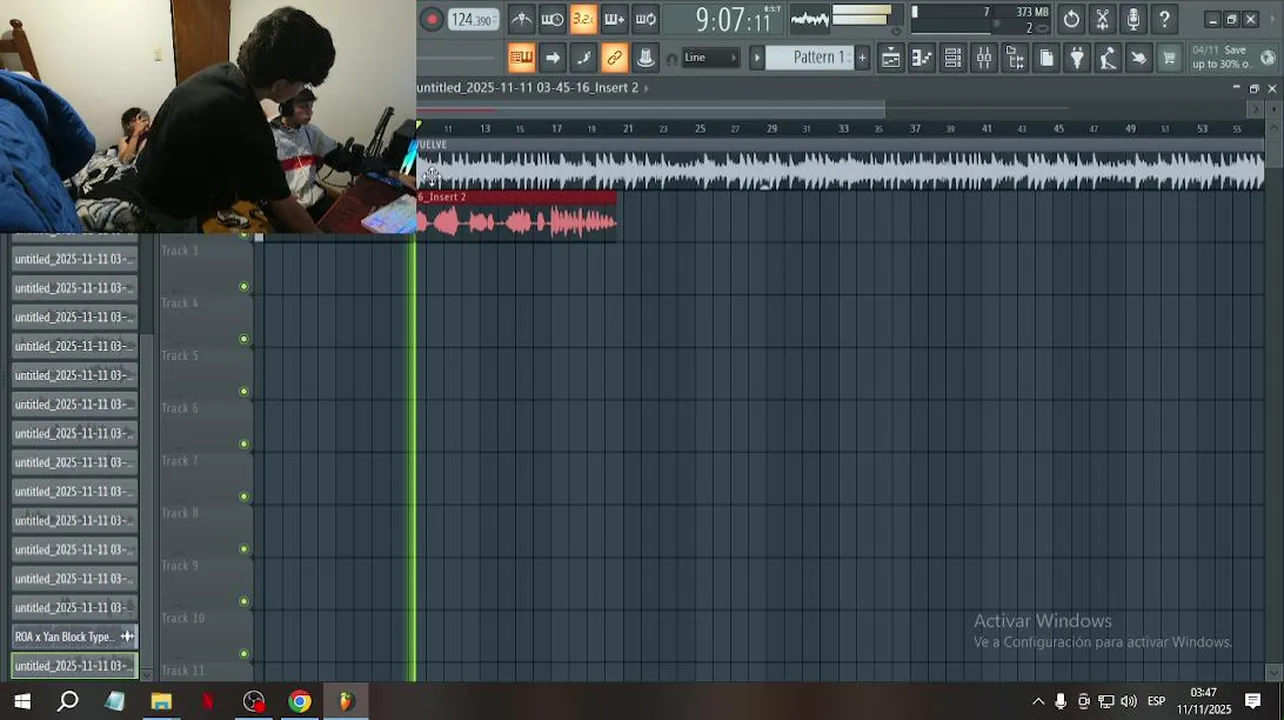Click the global snap magnet icon
This screenshot has width=1284, height=720.
(x=672, y=59)
